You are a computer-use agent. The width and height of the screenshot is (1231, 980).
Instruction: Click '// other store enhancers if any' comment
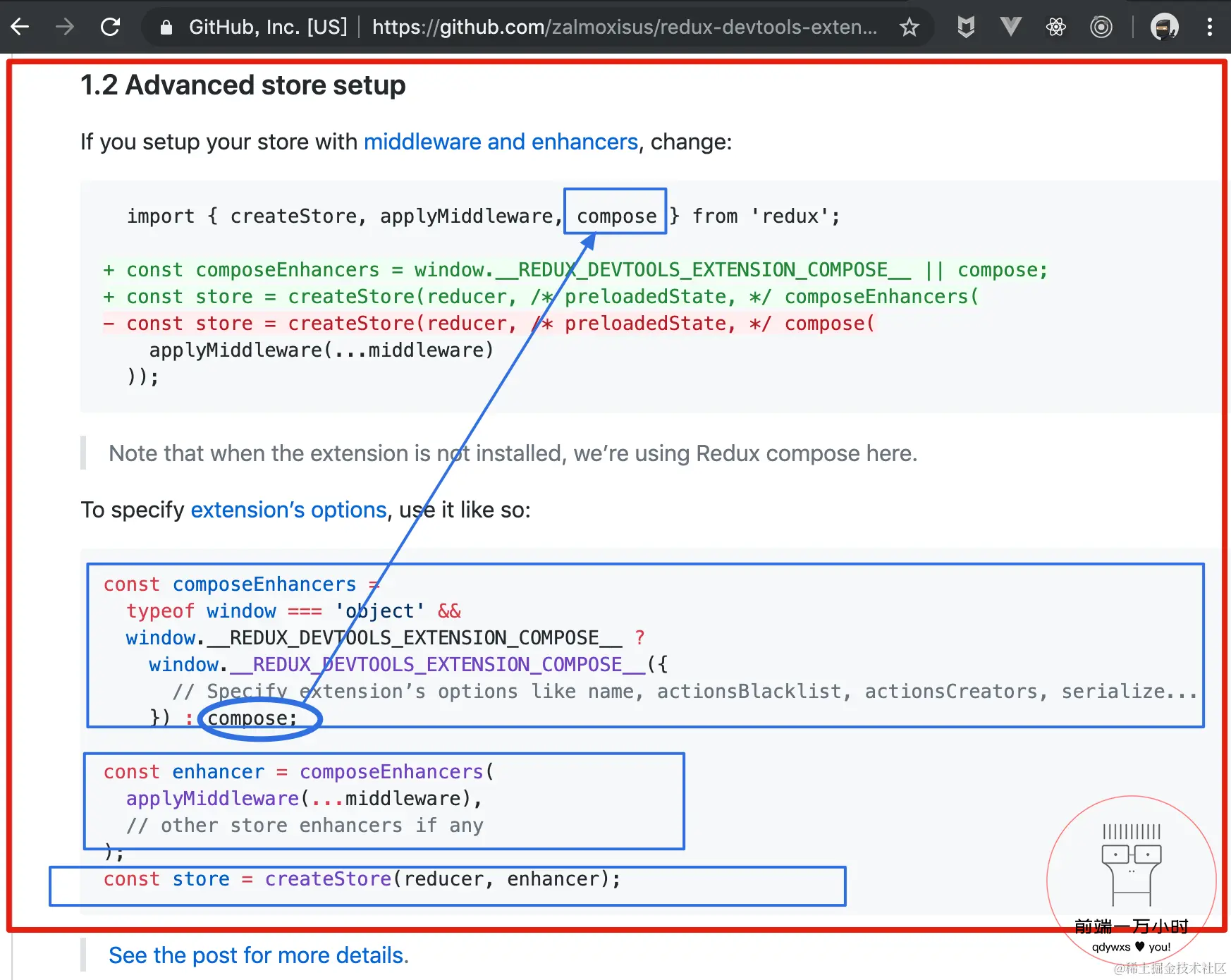pos(305,826)
